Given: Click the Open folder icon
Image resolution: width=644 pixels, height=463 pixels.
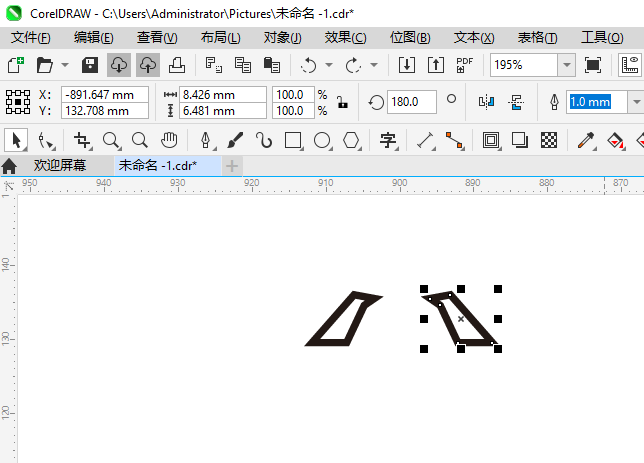Looking at the screenshot, I should [x=44, y=65].
